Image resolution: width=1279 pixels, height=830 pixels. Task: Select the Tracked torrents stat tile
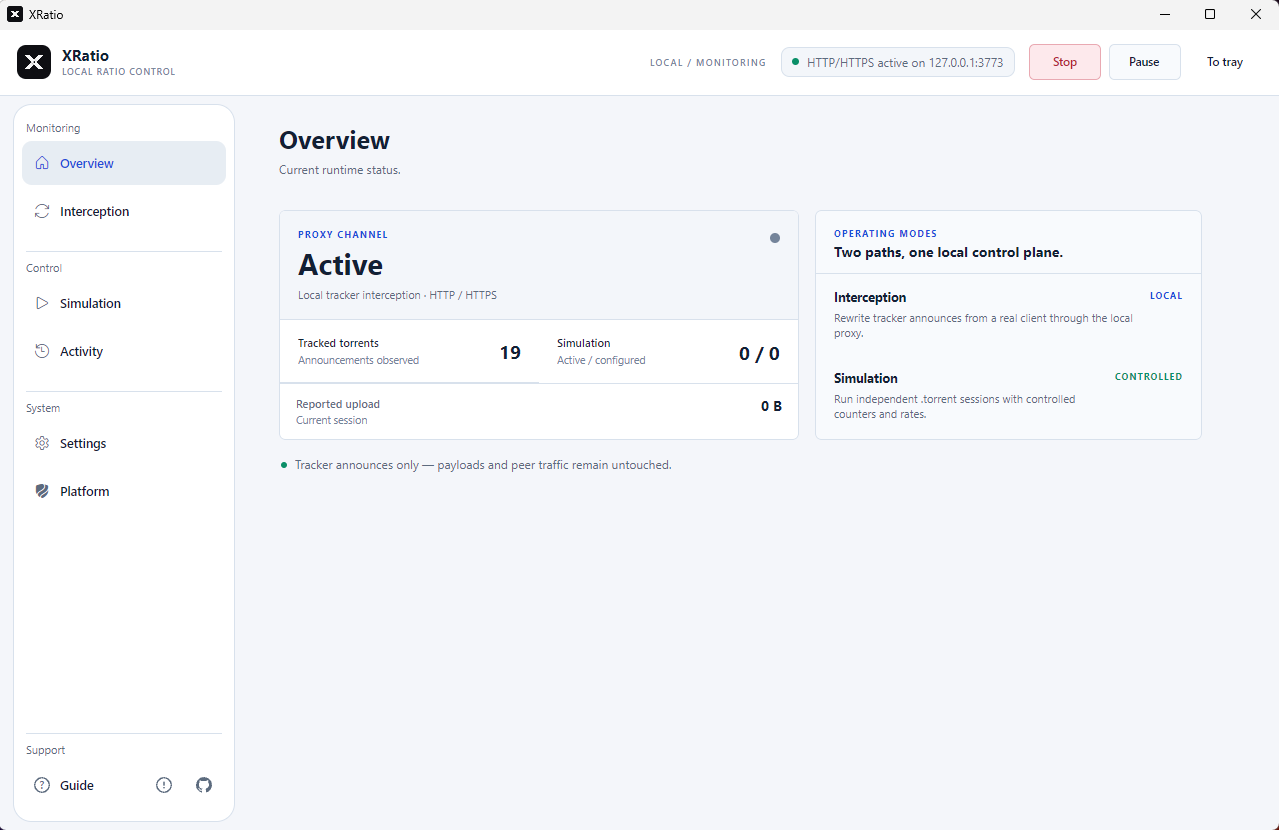coord(409,351)
